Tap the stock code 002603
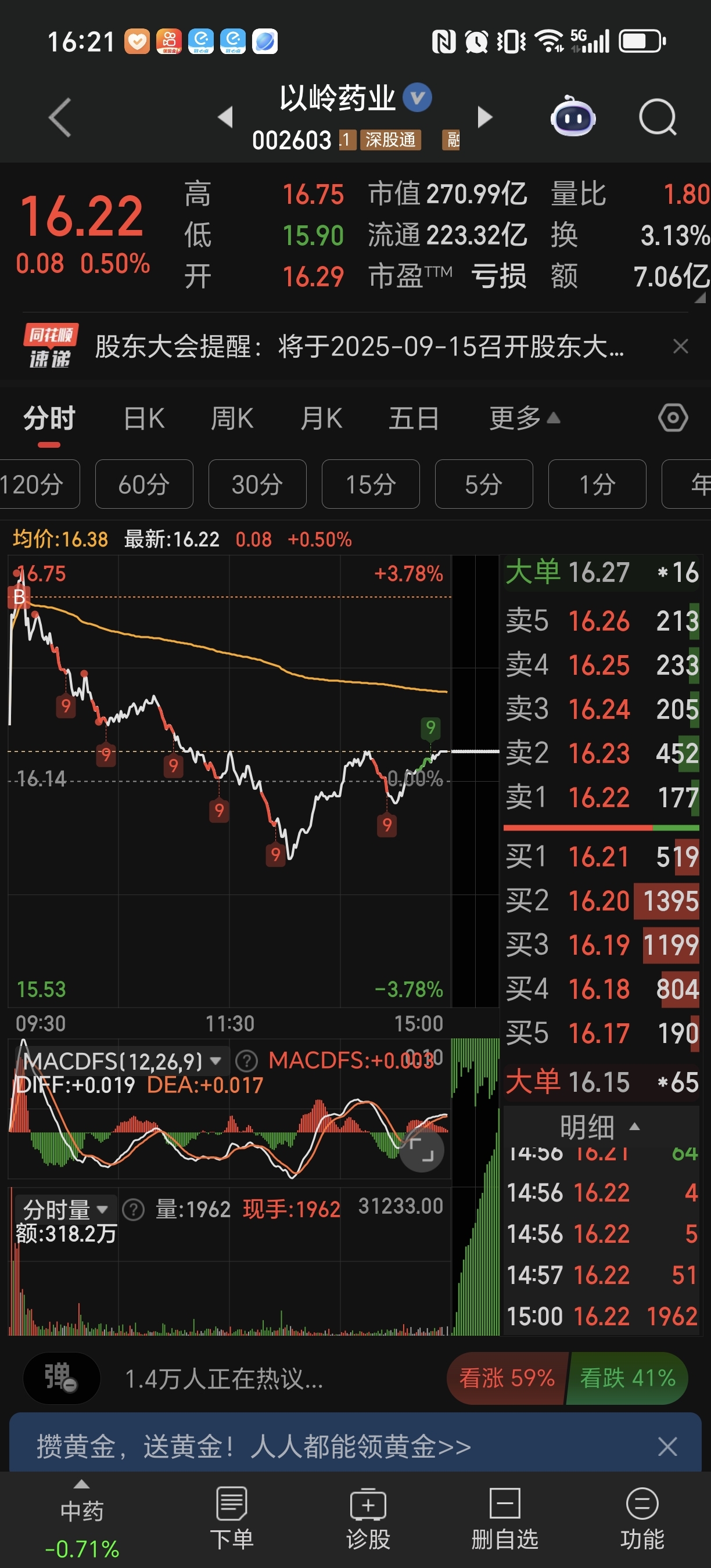Viewport: 711px width, 1568px height. pyautogui.click(x=292, y=141)
